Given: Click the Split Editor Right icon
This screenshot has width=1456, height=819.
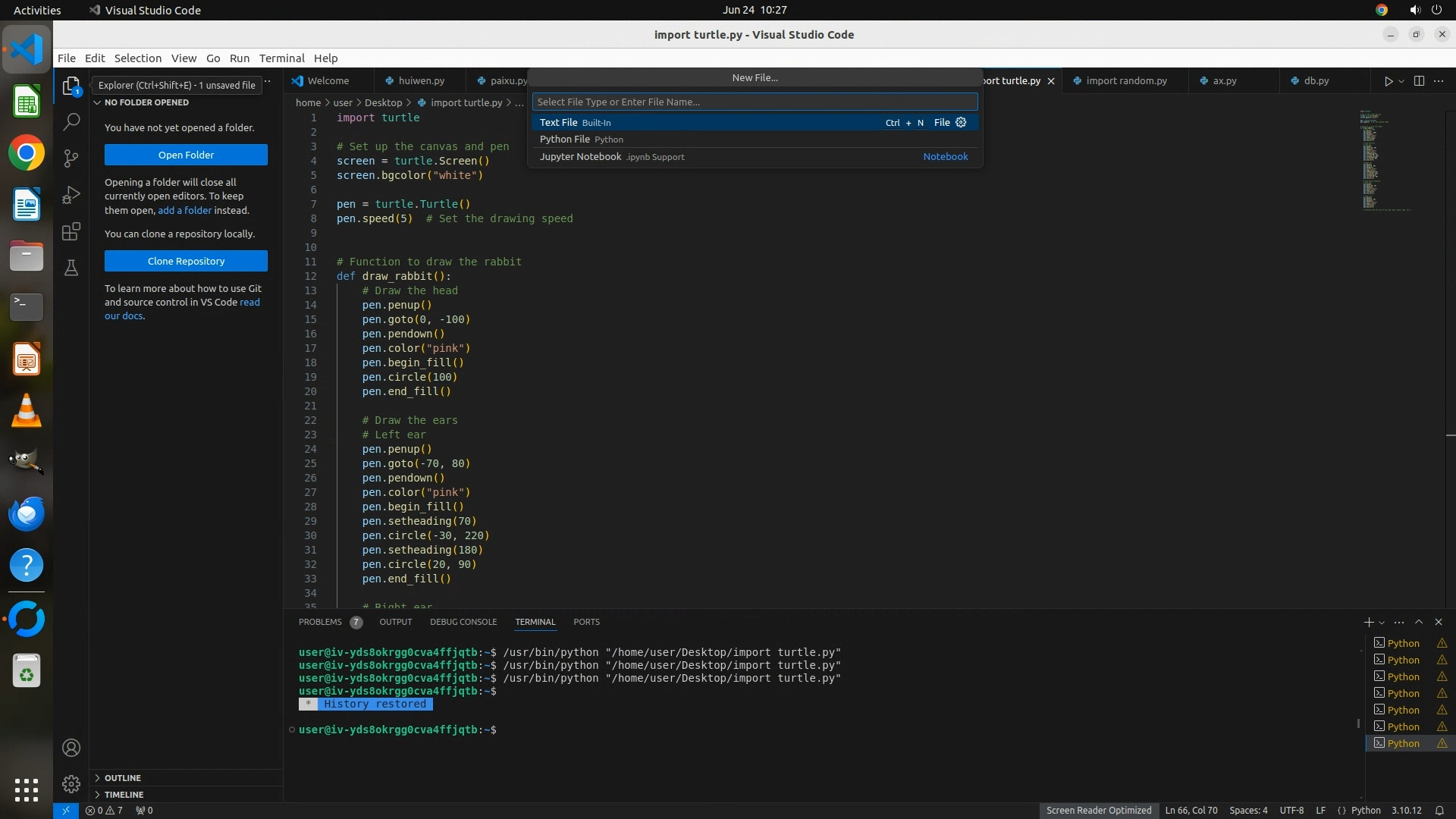Looking at the screenshot, I should click(x=1419, y=81).
